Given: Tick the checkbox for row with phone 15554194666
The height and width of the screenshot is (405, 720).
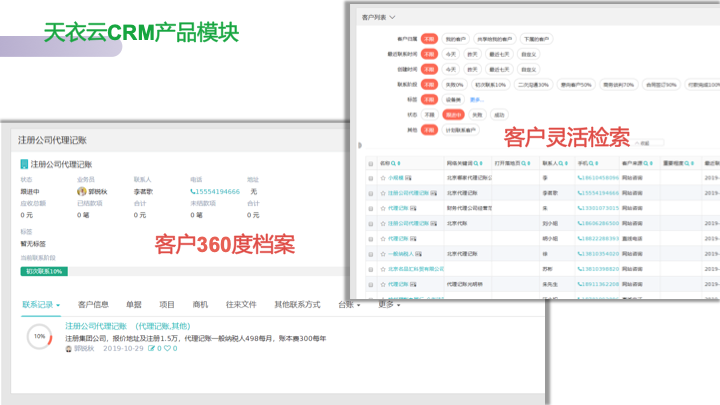Looking at the screenshot, I should tap(371, 193).
